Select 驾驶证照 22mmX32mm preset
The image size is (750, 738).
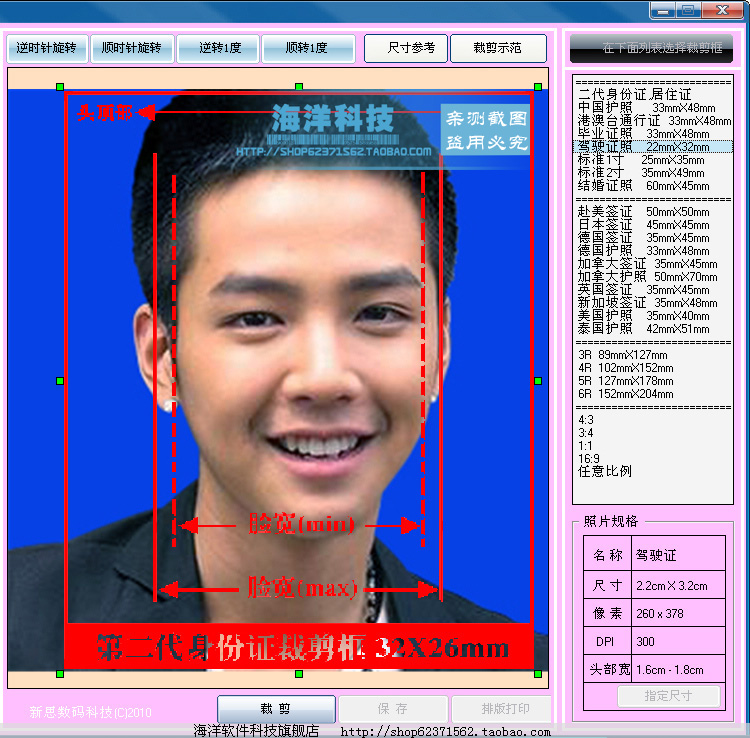[652, 146]
